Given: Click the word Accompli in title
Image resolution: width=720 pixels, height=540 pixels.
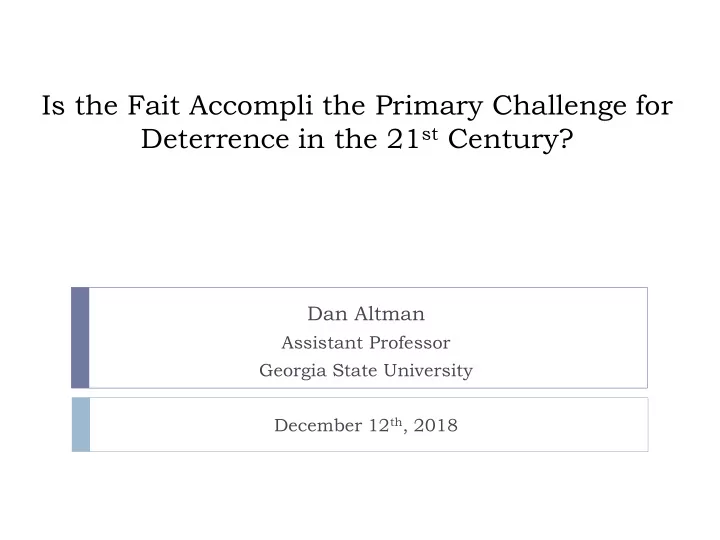Looking at the screenshot, I should point(251,107).
